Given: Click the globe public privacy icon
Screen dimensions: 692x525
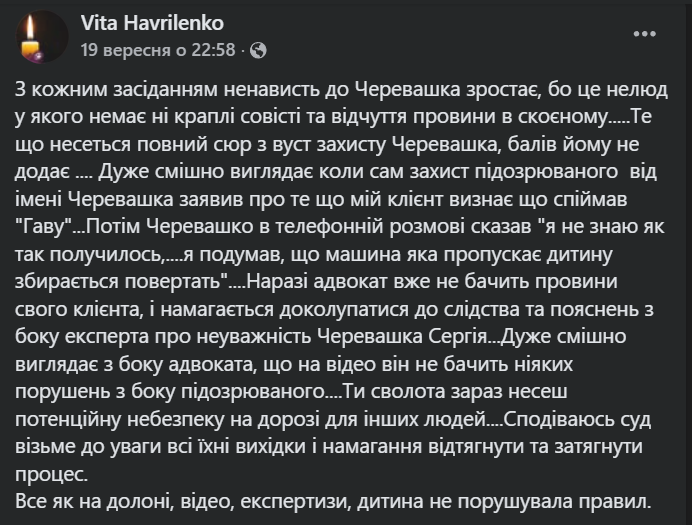Looking at the screenshot, I should 259,48.
